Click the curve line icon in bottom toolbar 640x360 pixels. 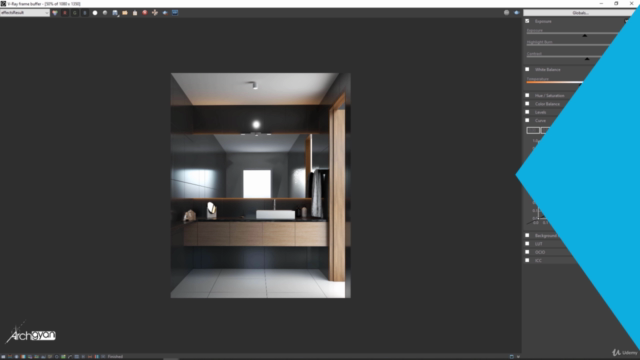click(70, 357)
